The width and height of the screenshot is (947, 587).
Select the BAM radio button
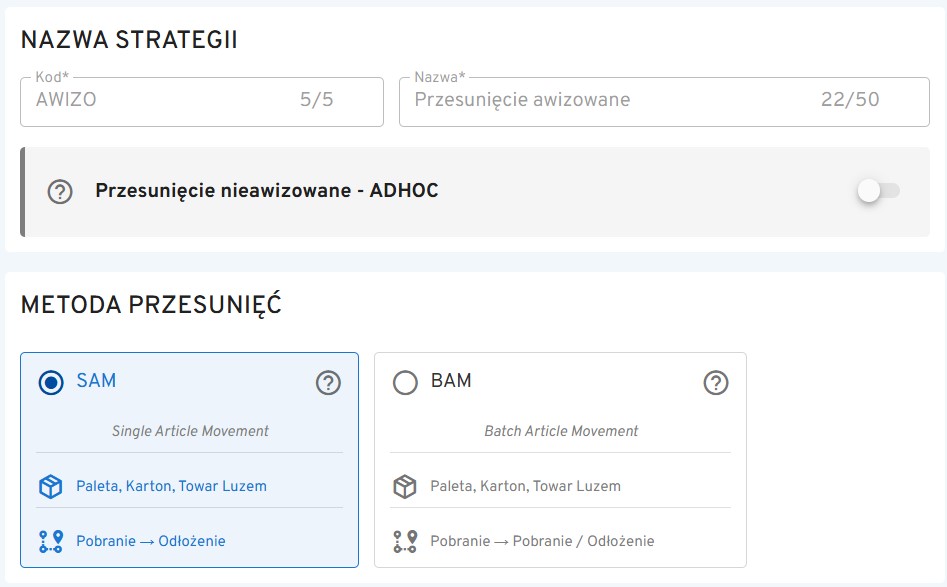coord(405,382)
